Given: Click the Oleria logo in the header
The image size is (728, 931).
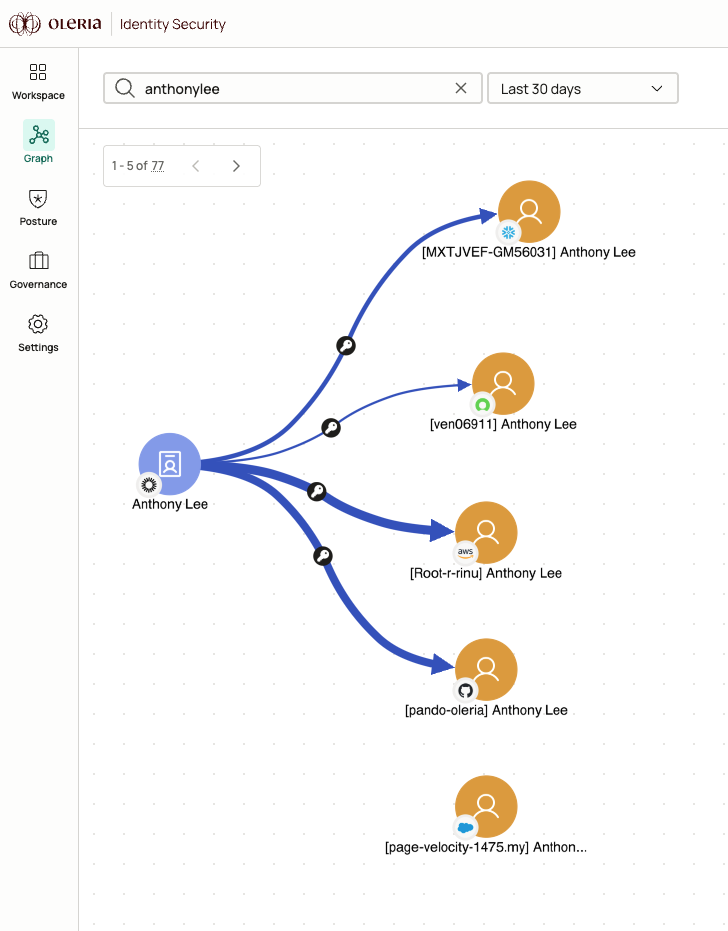Looking at the screenshot, I should point(55,24).
